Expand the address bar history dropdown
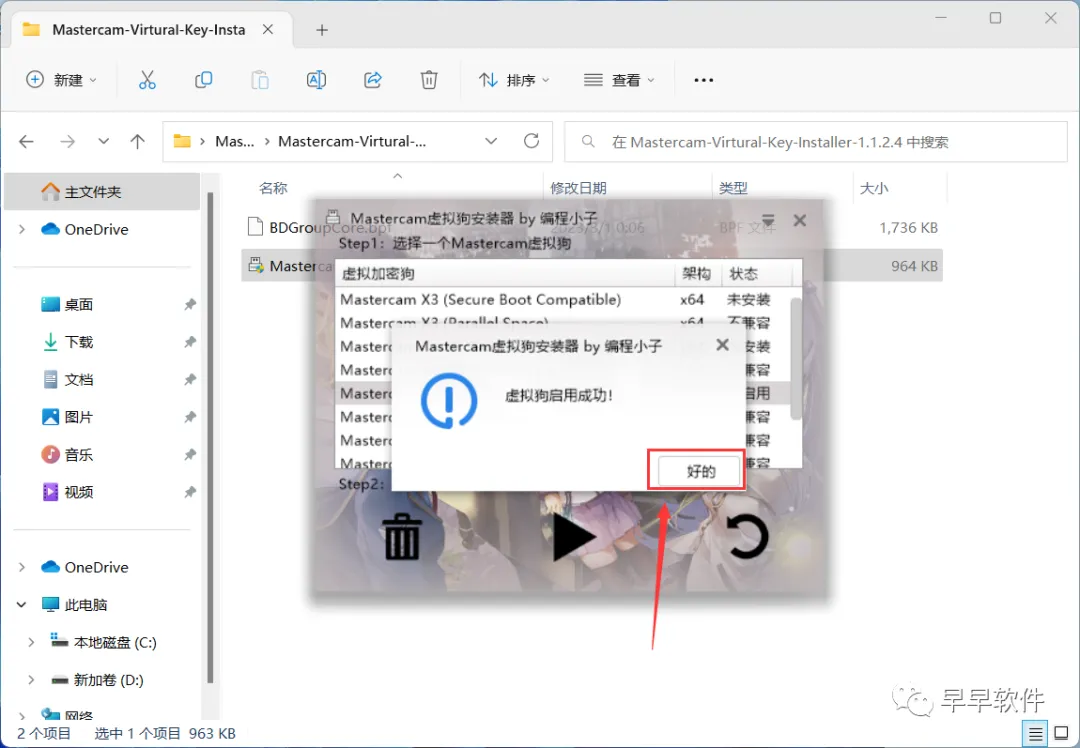Viewport: 1080px width, 748px height. (x=491, y=141)
